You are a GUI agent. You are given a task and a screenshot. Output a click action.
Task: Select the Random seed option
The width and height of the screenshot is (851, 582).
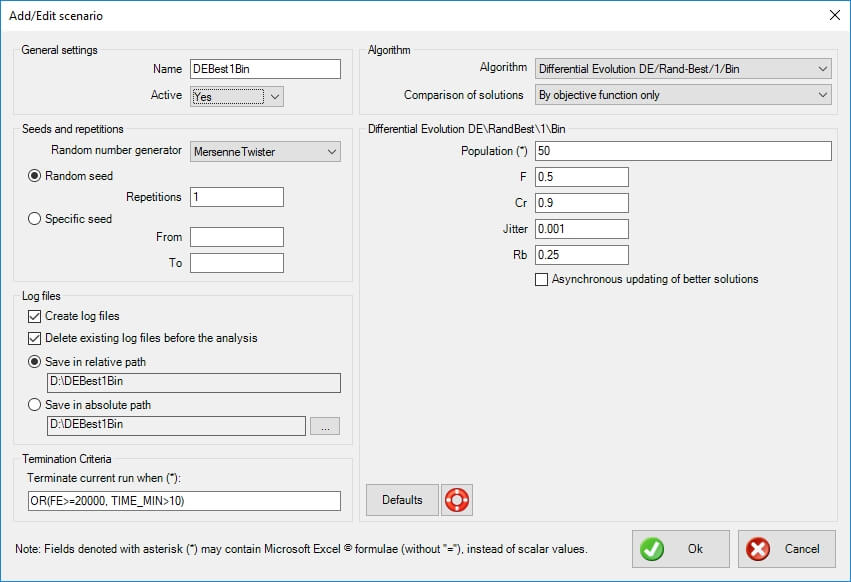(35, 176)
